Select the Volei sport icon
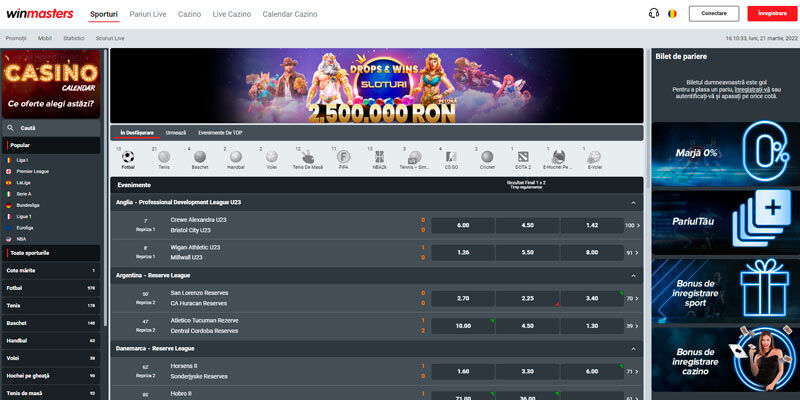Image resolution: width=800 pixels, height=400 pixels. [272, 157]
